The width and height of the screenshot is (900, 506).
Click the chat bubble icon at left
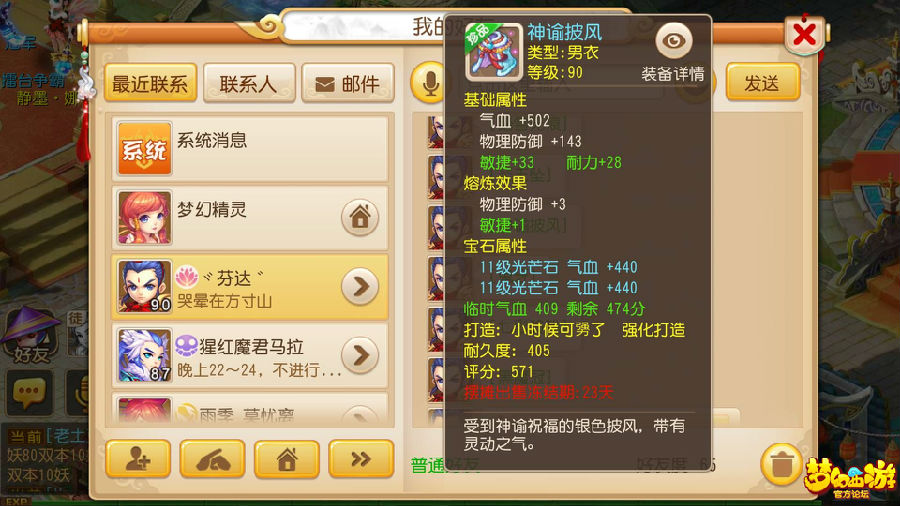pyautogui.click(x=29, y=393)
